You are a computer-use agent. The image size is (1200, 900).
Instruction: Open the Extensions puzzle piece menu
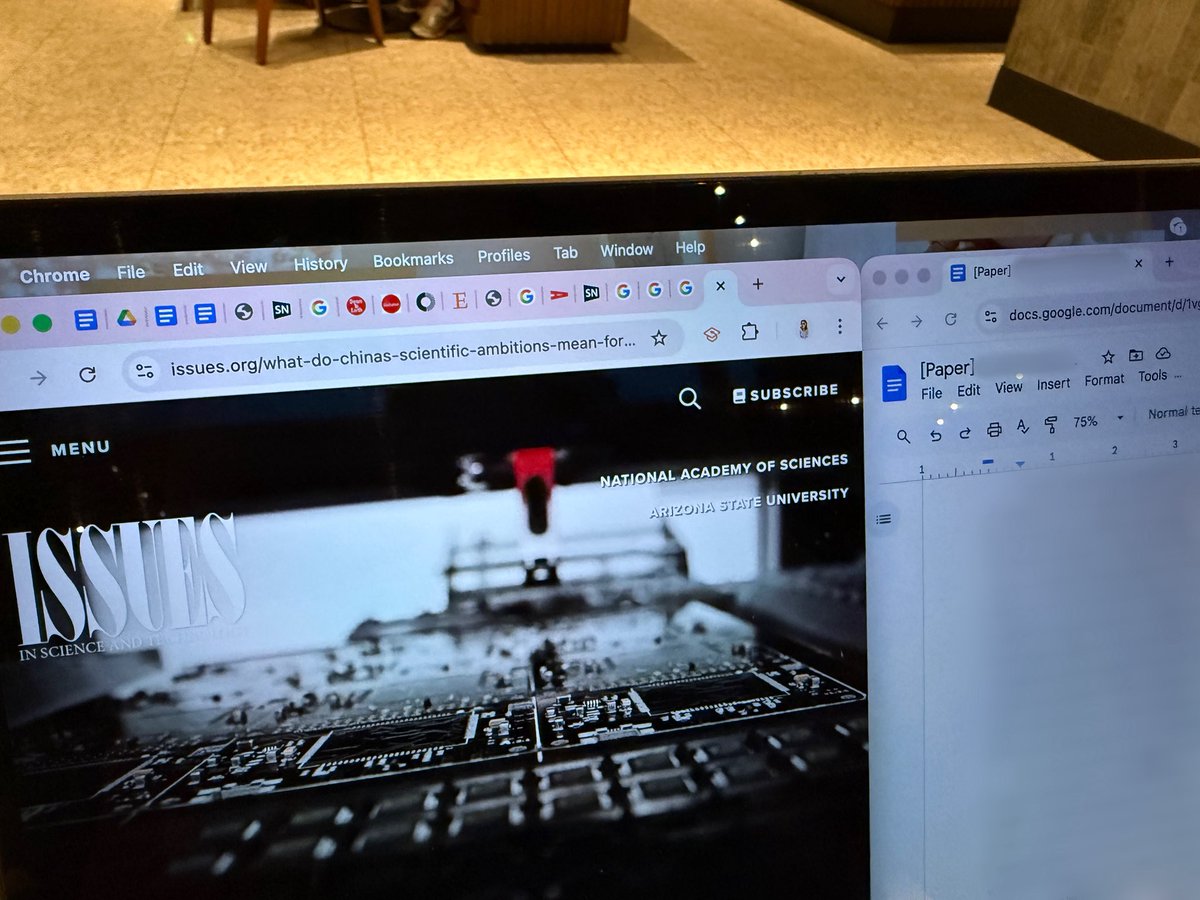(x=748, y=331)
